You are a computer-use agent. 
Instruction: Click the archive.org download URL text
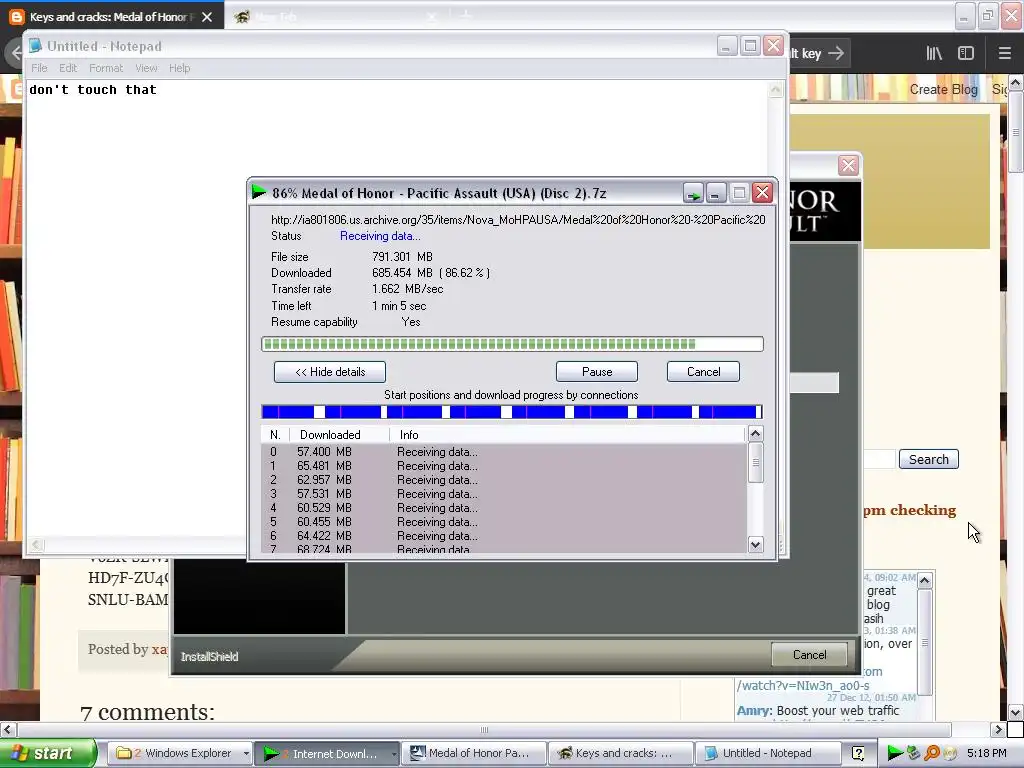tap(518, 220)
